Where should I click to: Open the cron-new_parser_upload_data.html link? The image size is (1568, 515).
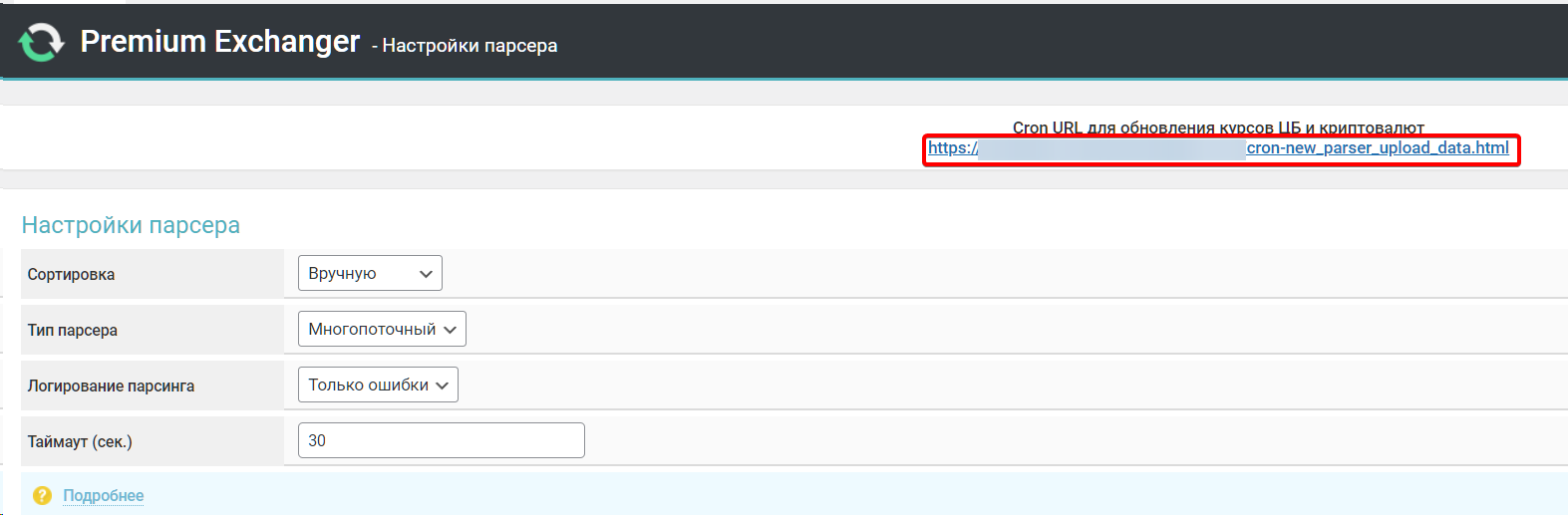1377,148
